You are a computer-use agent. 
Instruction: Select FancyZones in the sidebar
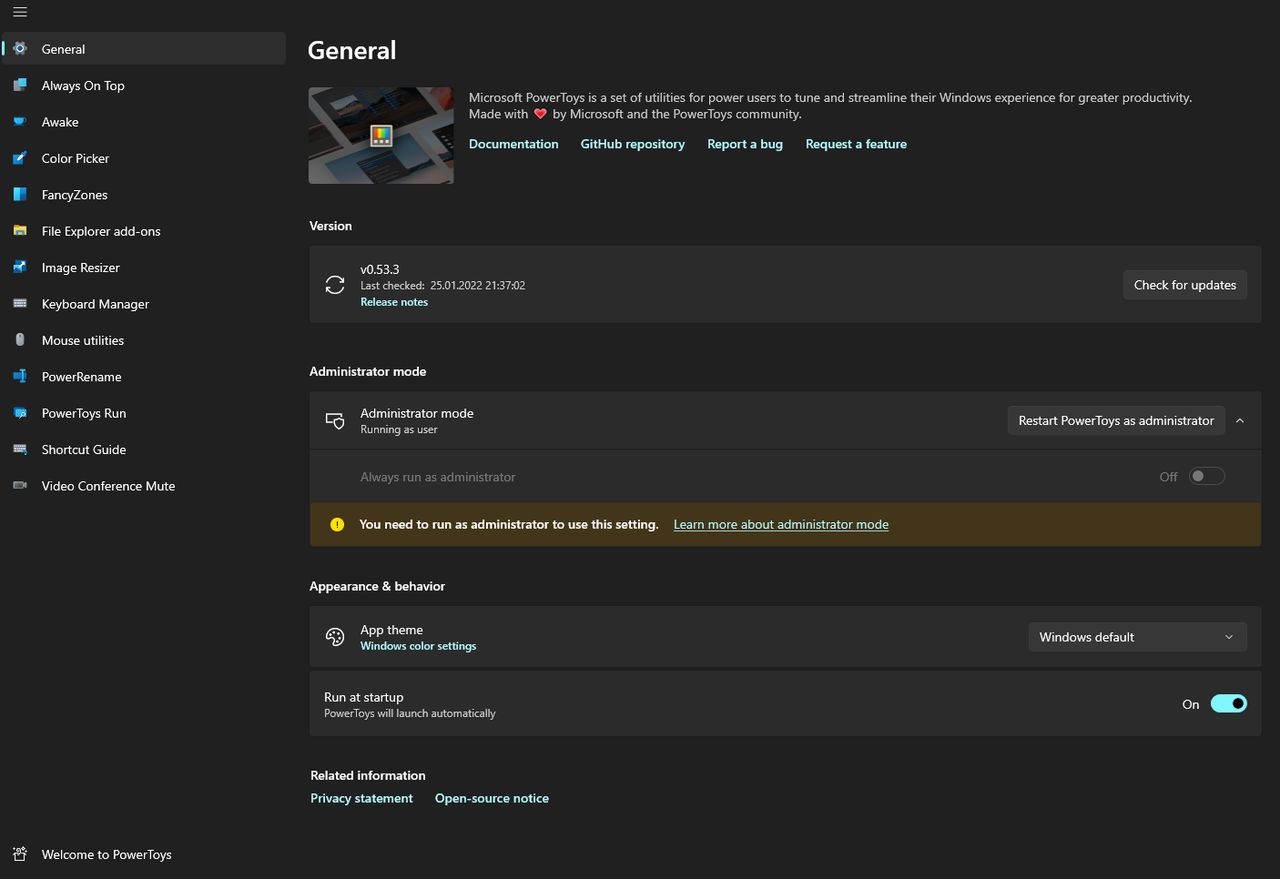click(143, 194)
